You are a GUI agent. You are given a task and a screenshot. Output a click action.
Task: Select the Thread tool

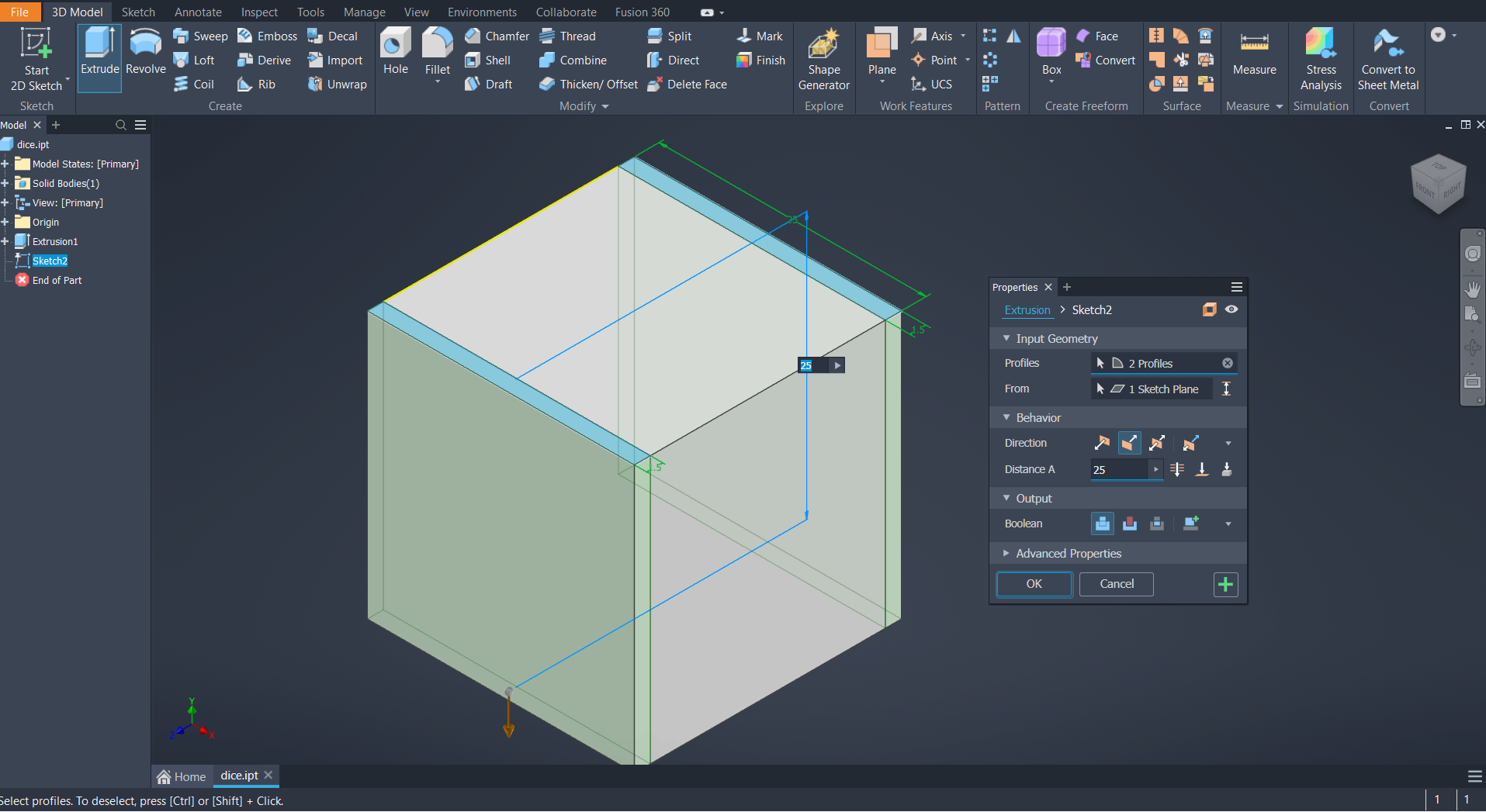click(x=568, y=36)
